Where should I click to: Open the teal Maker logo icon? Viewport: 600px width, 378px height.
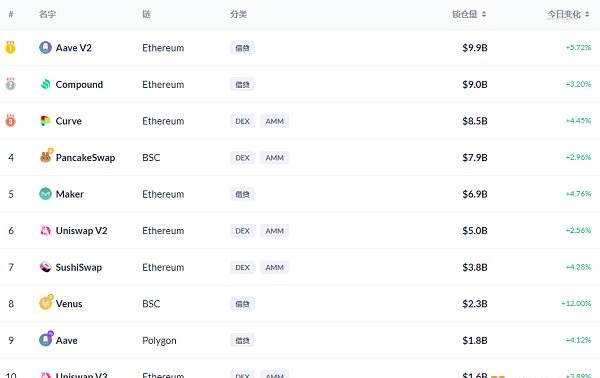(45, 194)
